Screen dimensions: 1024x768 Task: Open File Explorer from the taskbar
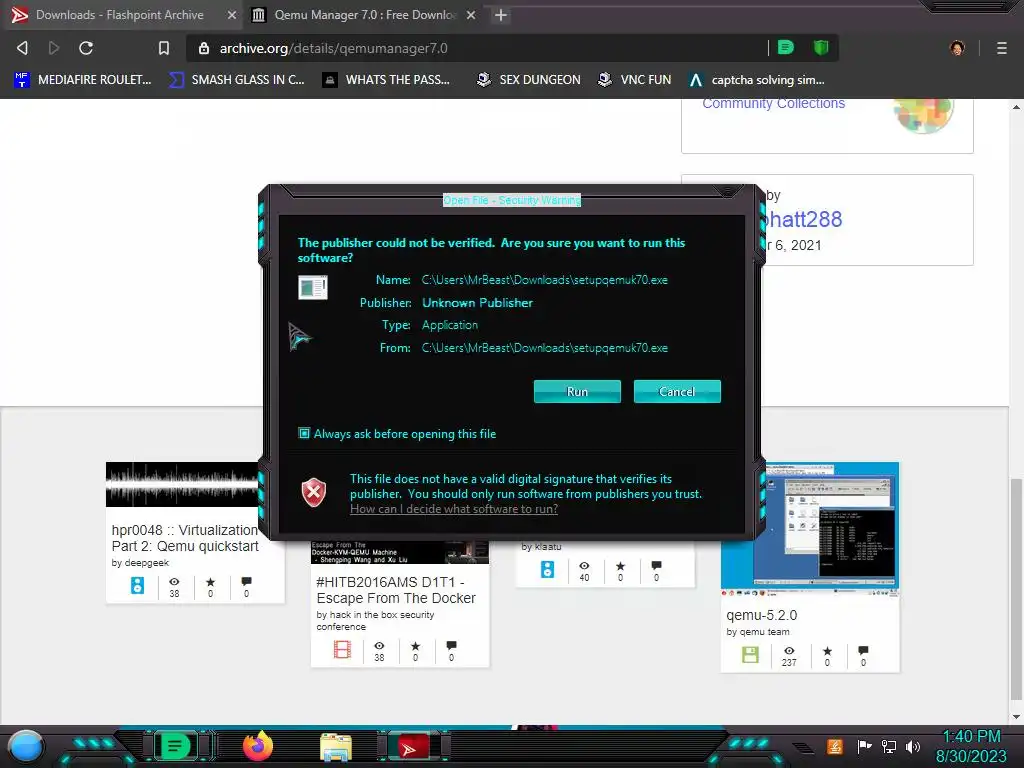click(x=336, y=748)
